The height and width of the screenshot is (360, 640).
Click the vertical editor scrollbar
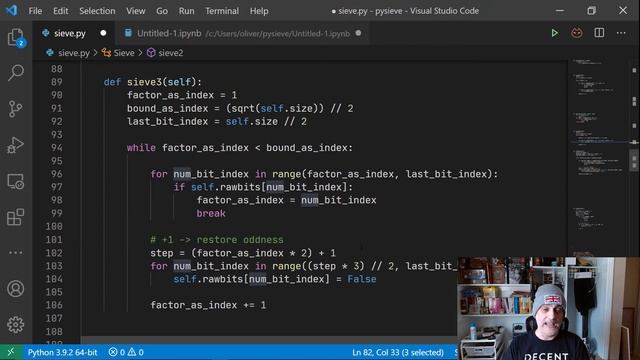(634, 159)
